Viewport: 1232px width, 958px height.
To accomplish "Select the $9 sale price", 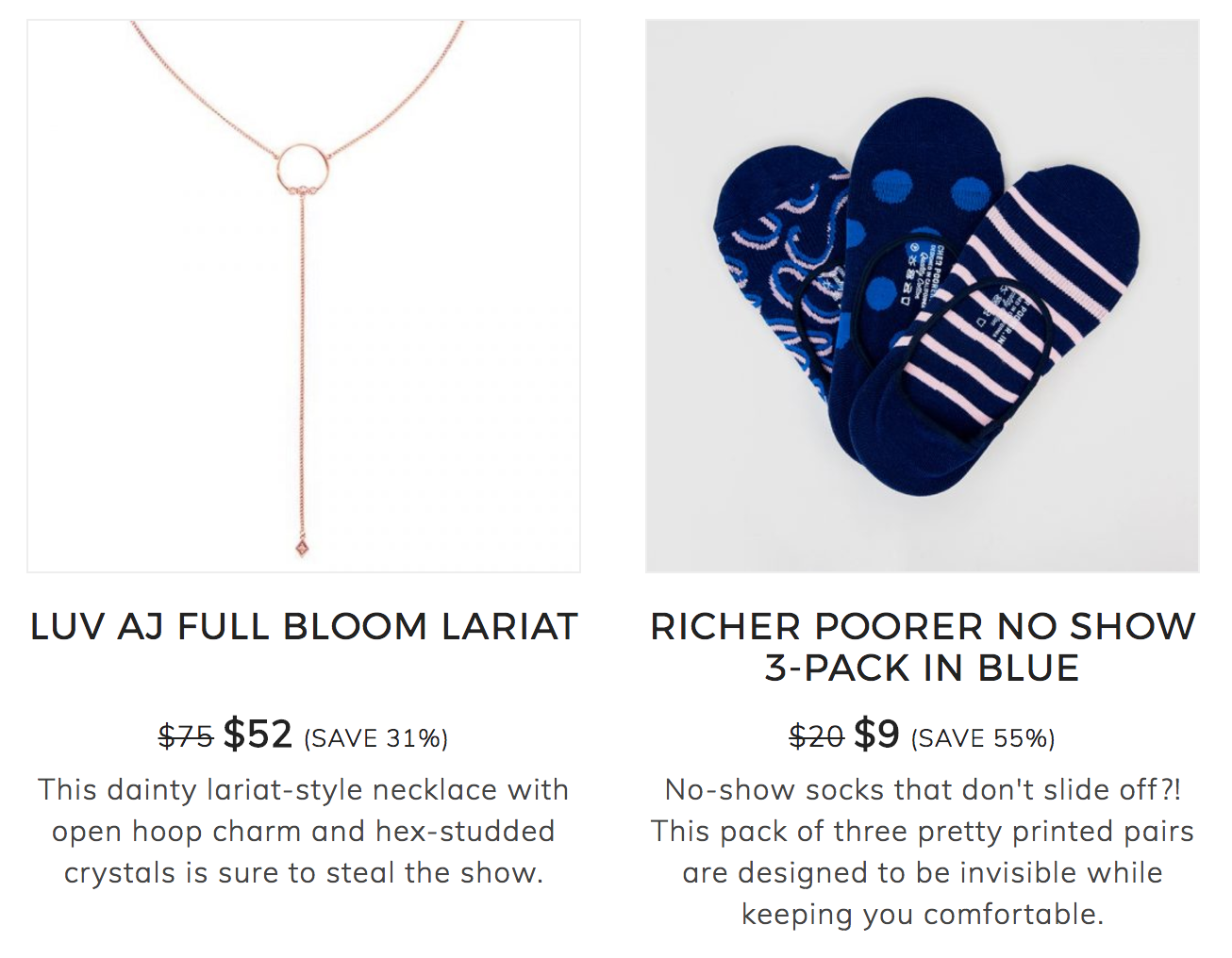I will point(876,734).
